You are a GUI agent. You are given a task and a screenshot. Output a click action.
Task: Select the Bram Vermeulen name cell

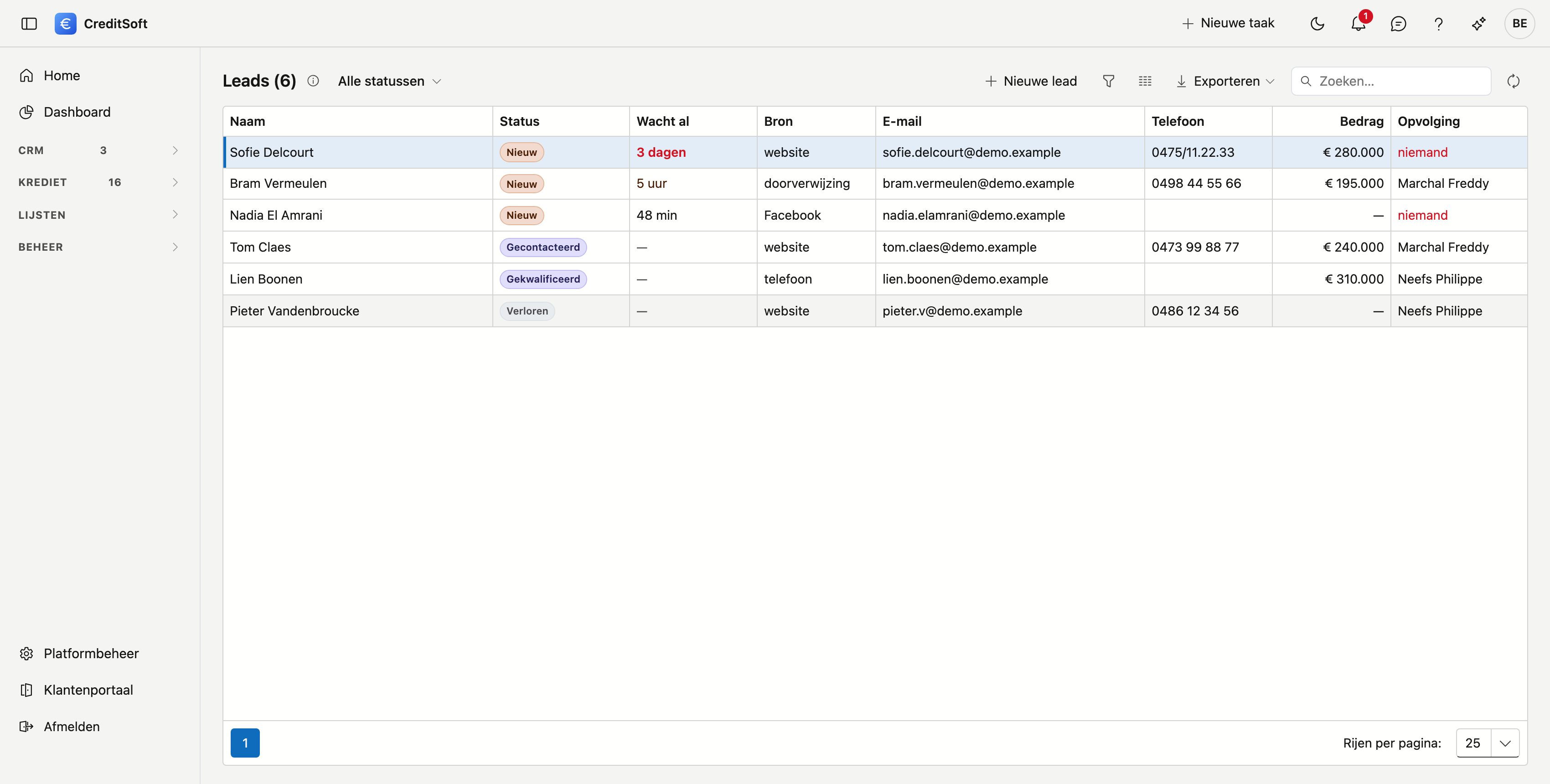pyautogui.click(x=278, y=184)
